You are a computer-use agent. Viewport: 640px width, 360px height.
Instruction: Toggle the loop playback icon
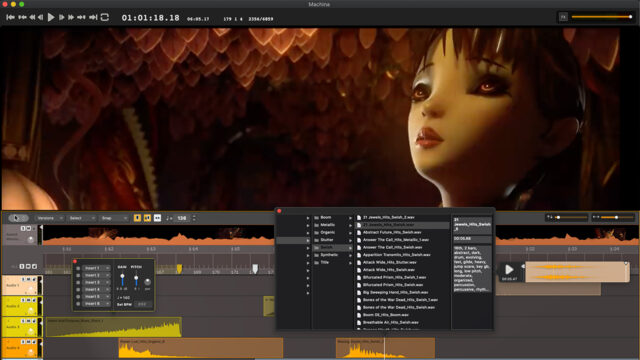(x=105, y=17)
